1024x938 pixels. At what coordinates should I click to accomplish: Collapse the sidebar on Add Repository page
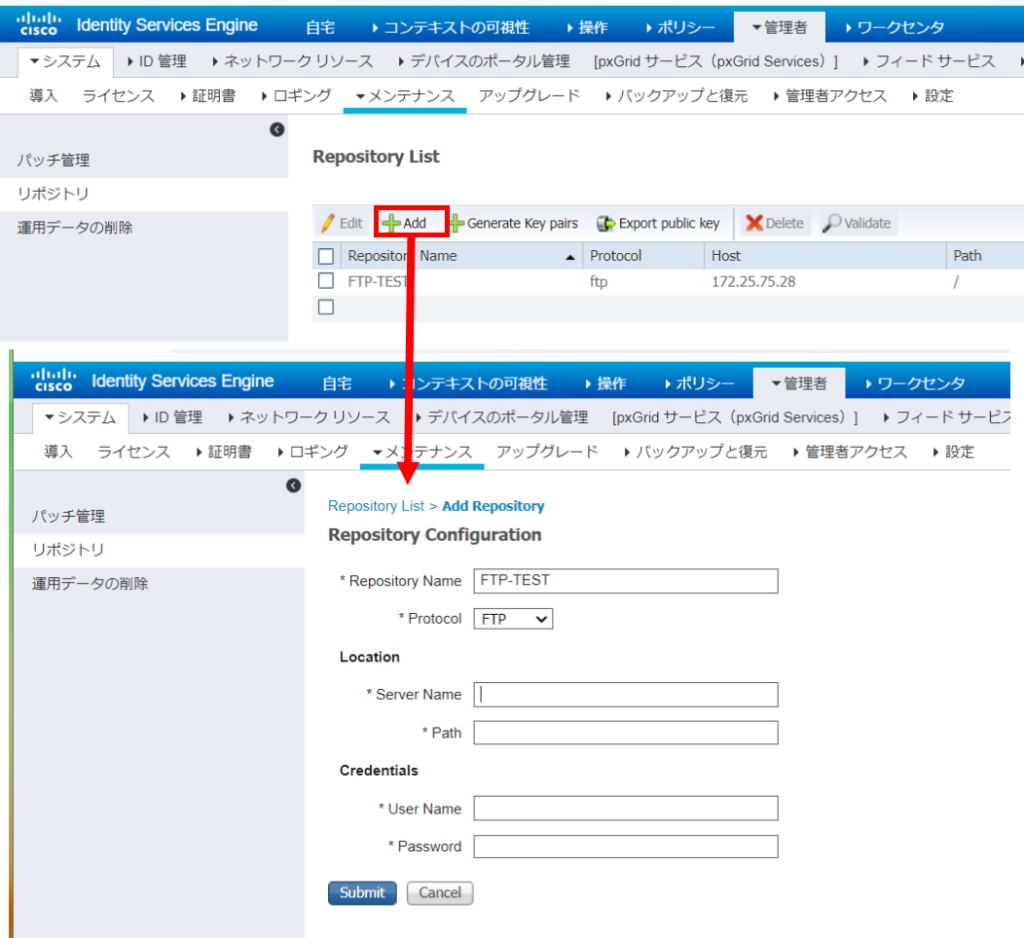(293, 486)
